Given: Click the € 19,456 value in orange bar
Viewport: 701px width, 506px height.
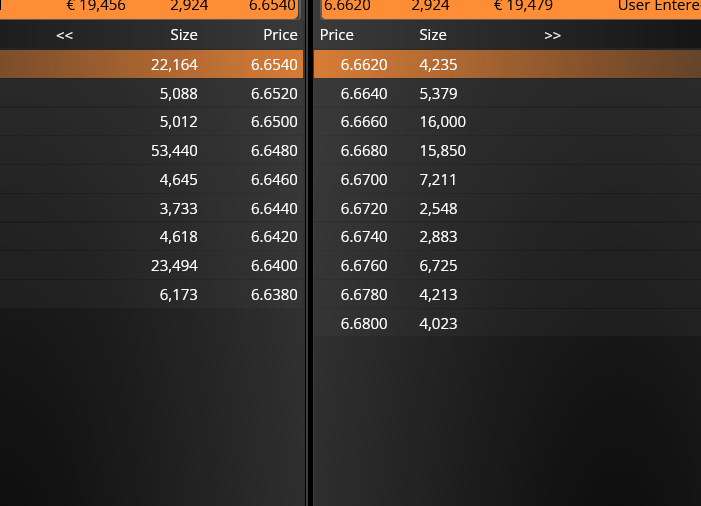Looking at the screenshot, I should point(96,5).
